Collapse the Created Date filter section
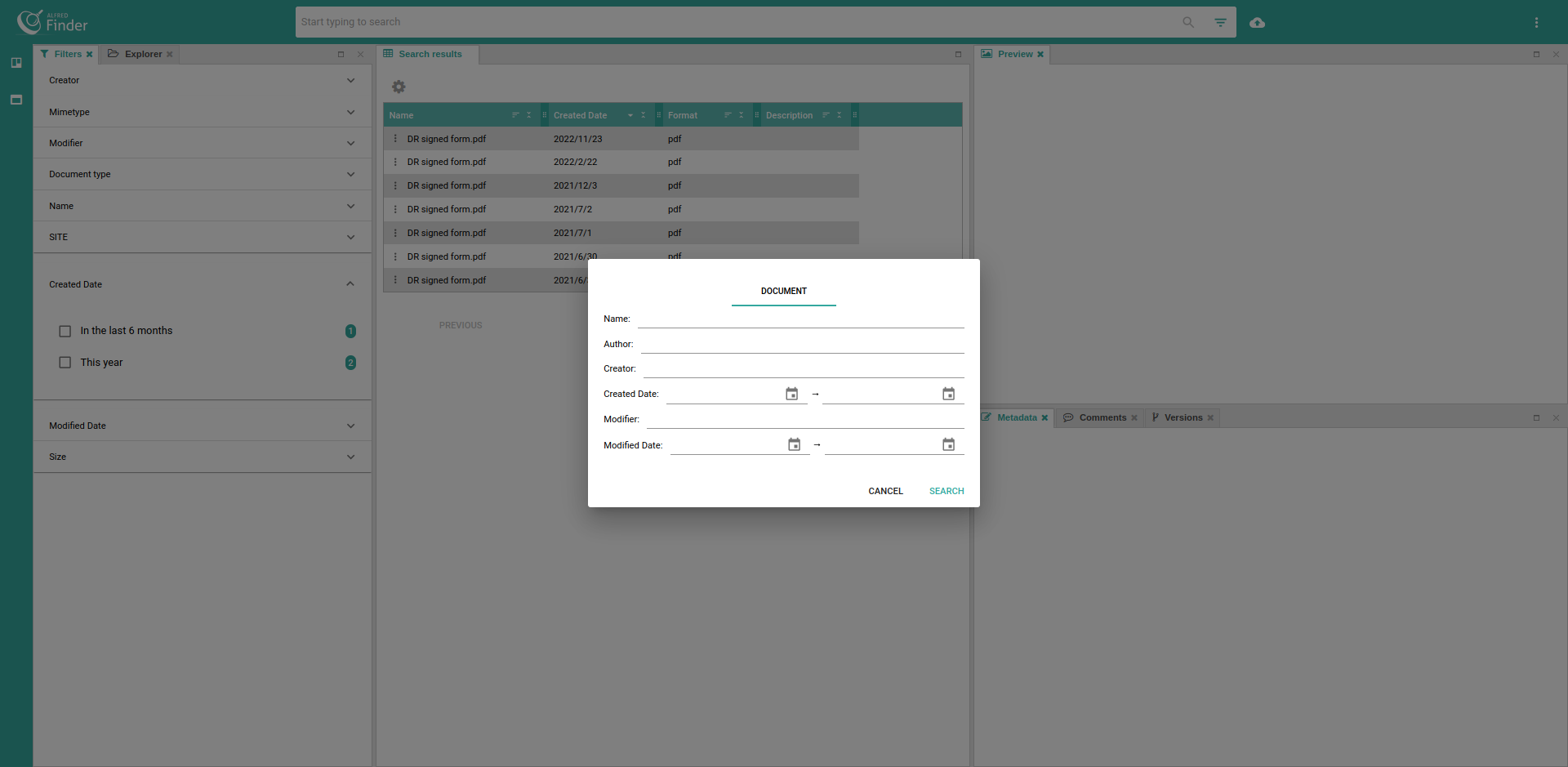Screen dimensions: 1568x767 [350, 283]
